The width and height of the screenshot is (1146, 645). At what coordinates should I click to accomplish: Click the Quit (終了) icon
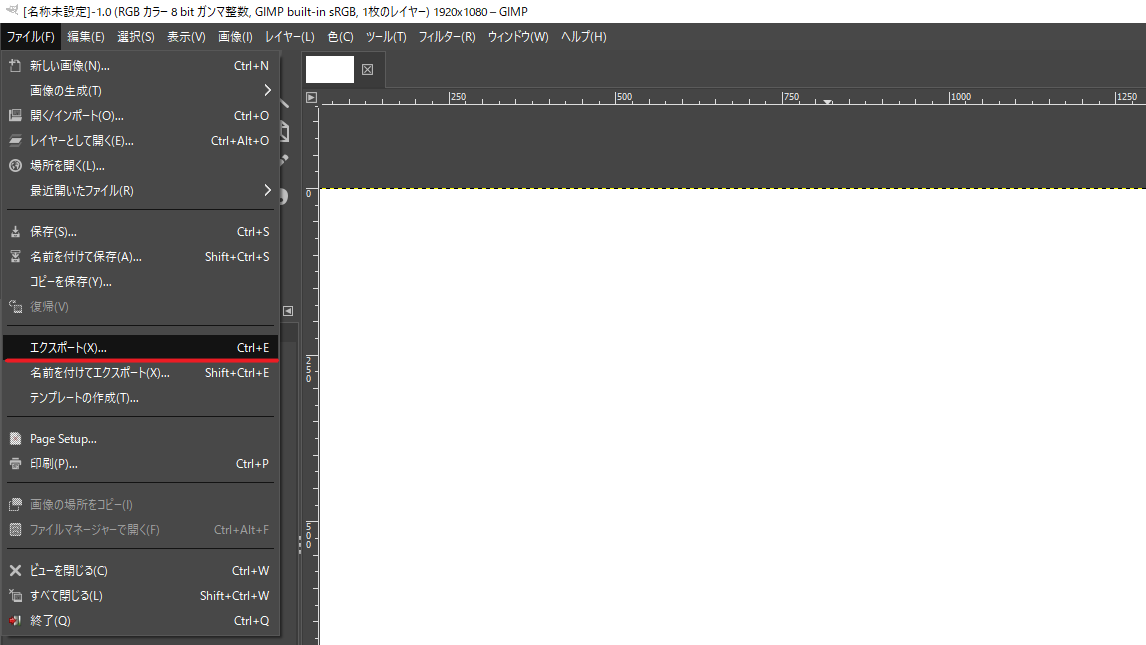[15, 621]
